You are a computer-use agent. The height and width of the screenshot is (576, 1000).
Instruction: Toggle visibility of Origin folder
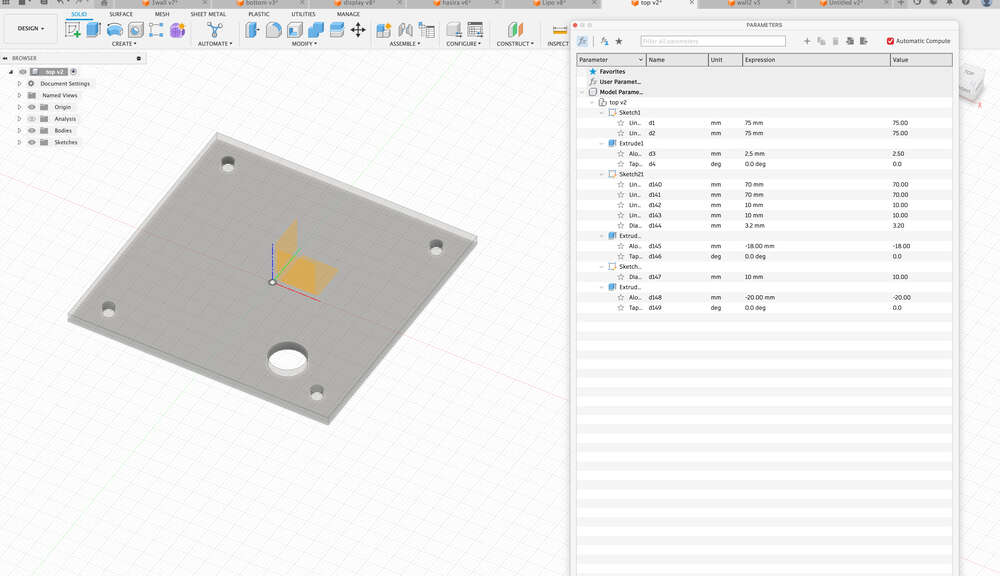click(31, 107)
